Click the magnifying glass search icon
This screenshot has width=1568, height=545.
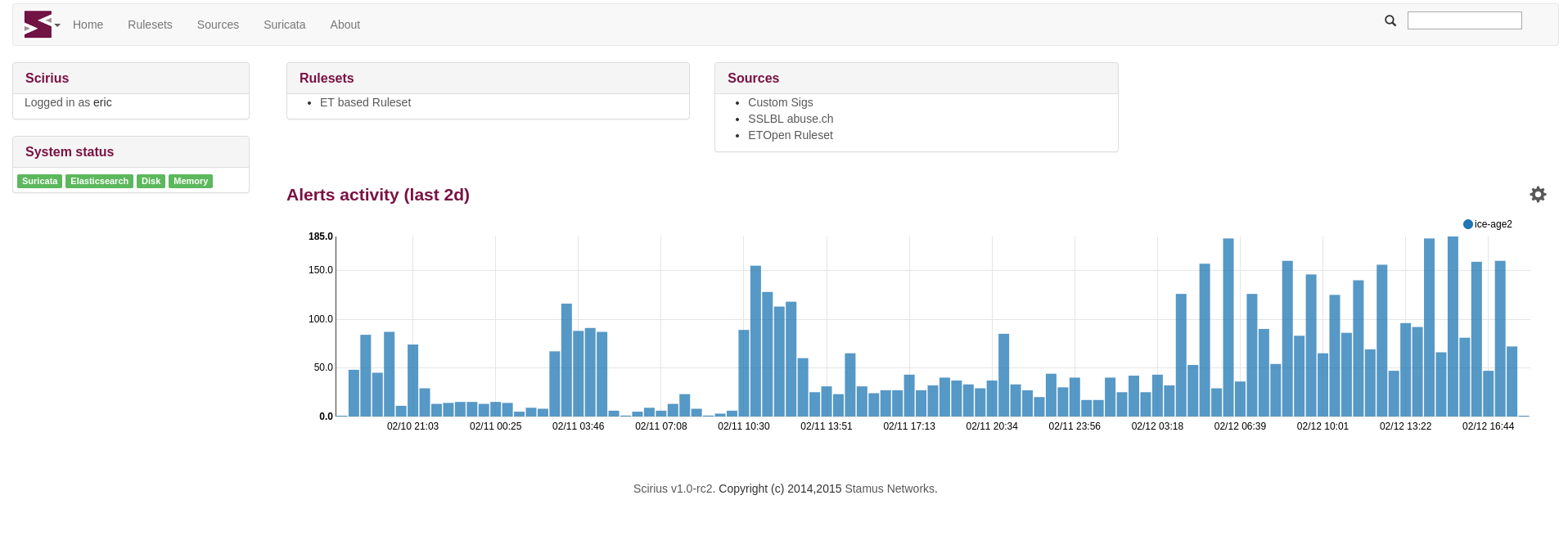(x=1390, y=20)
